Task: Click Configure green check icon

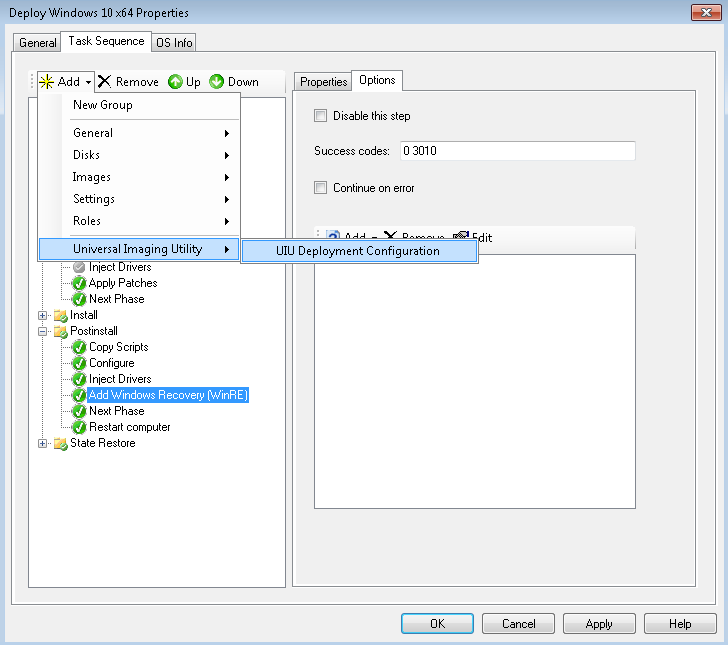Action: 79,363
